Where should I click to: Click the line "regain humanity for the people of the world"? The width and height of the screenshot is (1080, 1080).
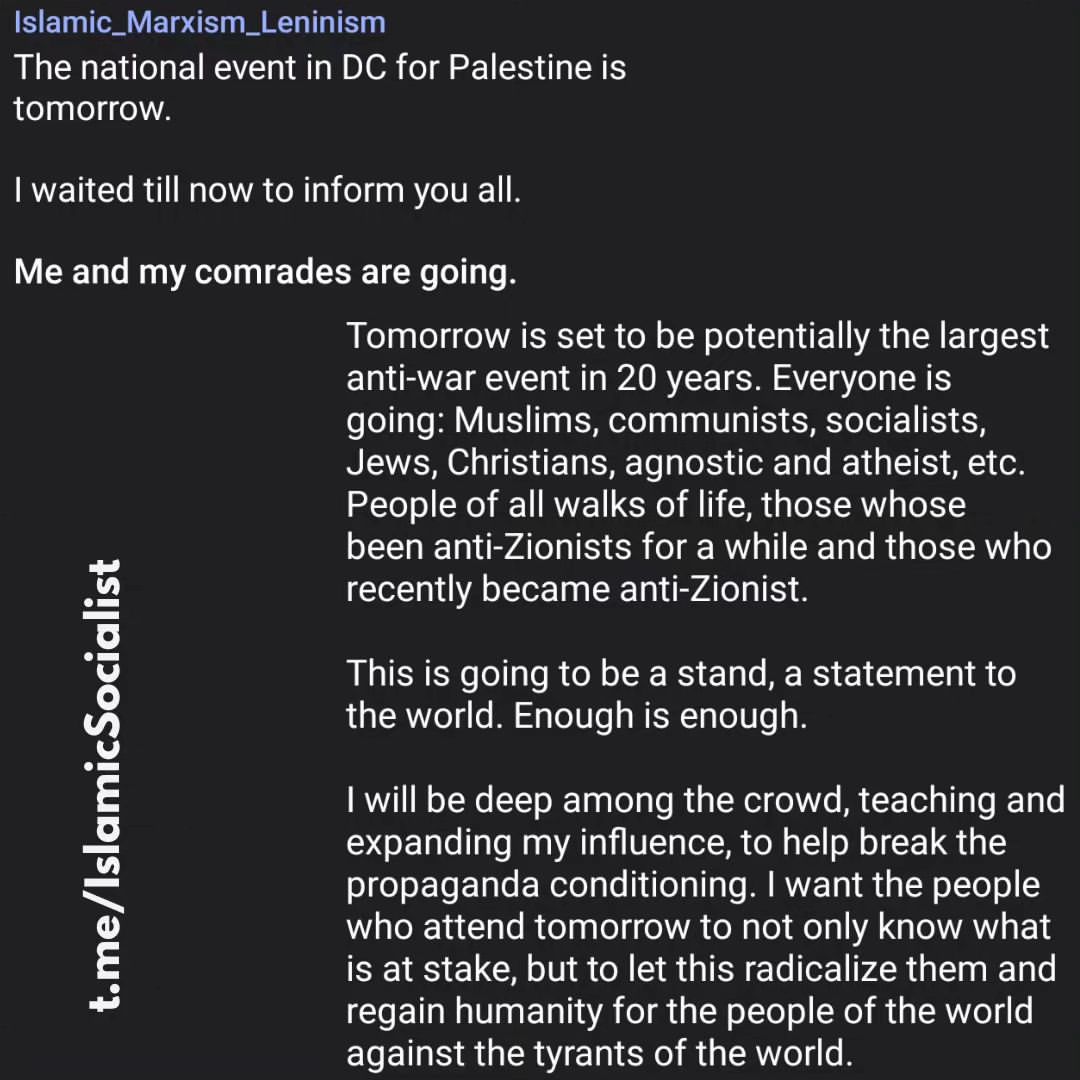[x=689, y=1012]
